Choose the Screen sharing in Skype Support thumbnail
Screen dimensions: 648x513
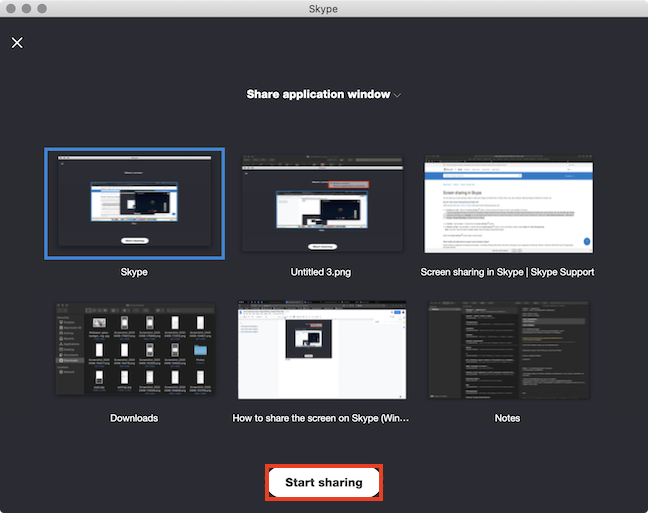click(x=508, y=204)
